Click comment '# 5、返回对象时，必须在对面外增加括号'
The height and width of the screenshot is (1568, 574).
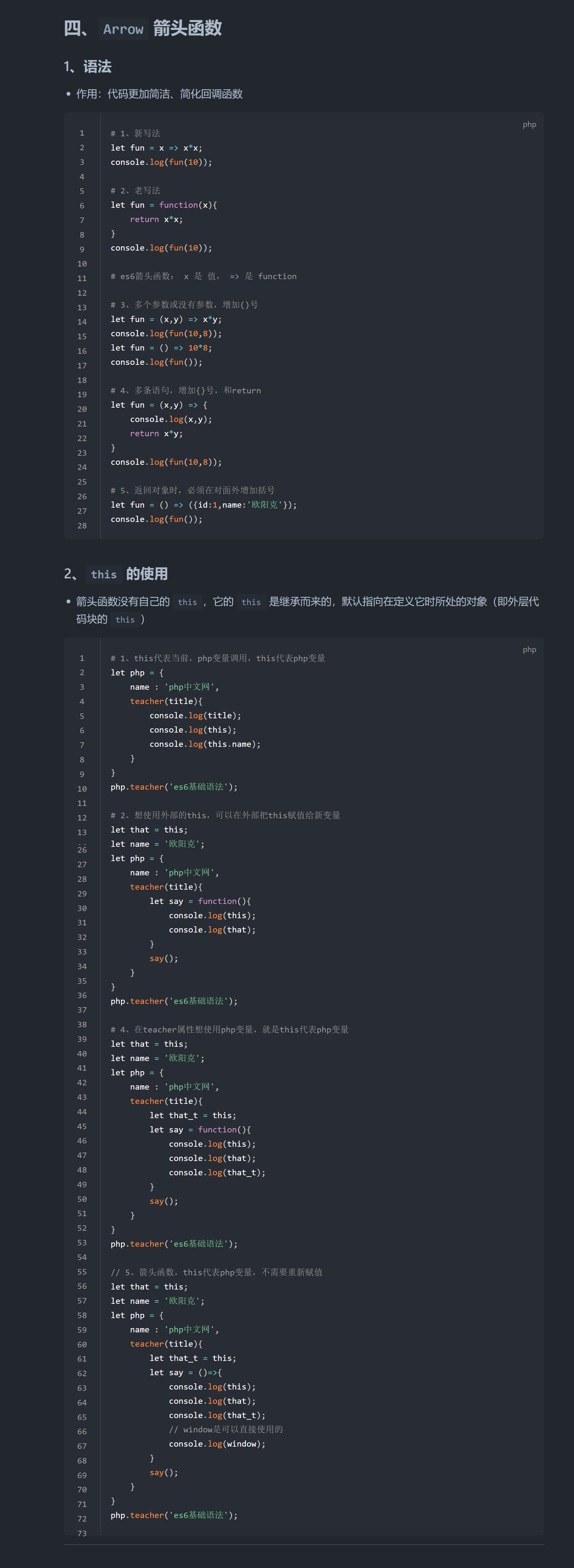[x=192, y=491]
